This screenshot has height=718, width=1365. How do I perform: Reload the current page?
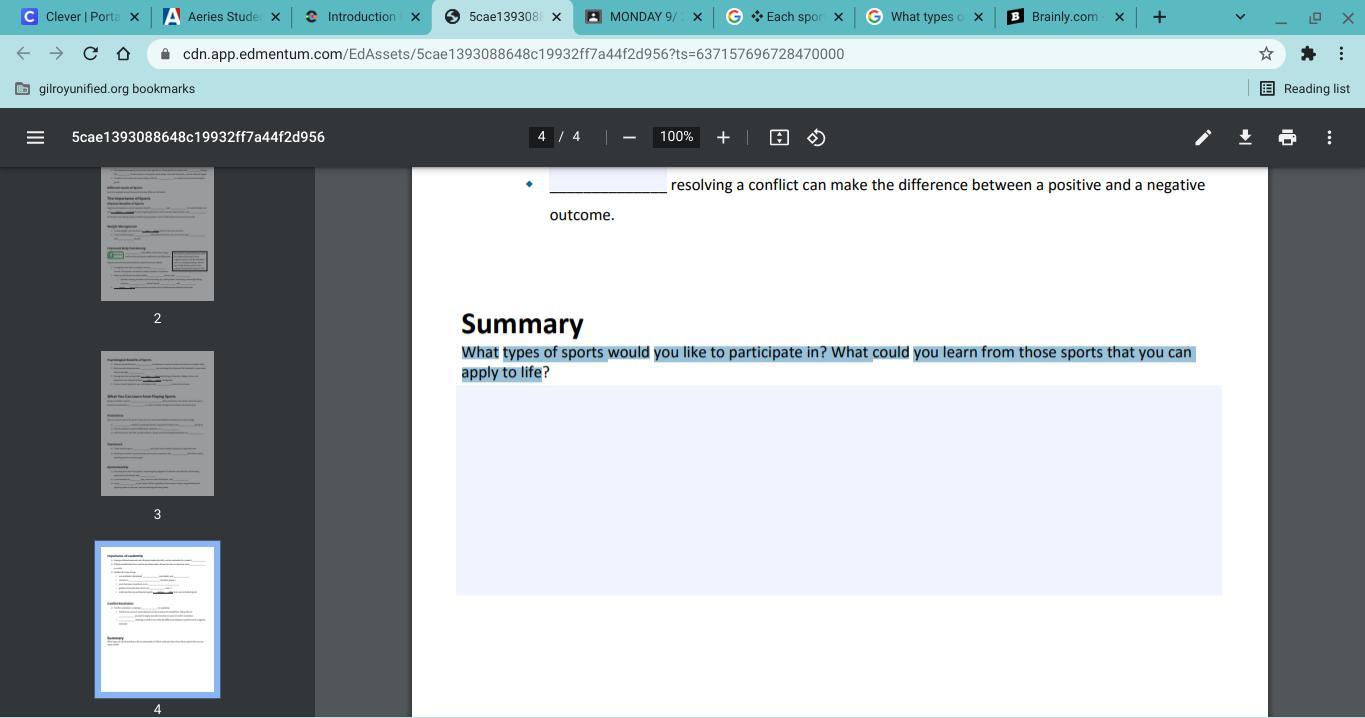point(90,54)
